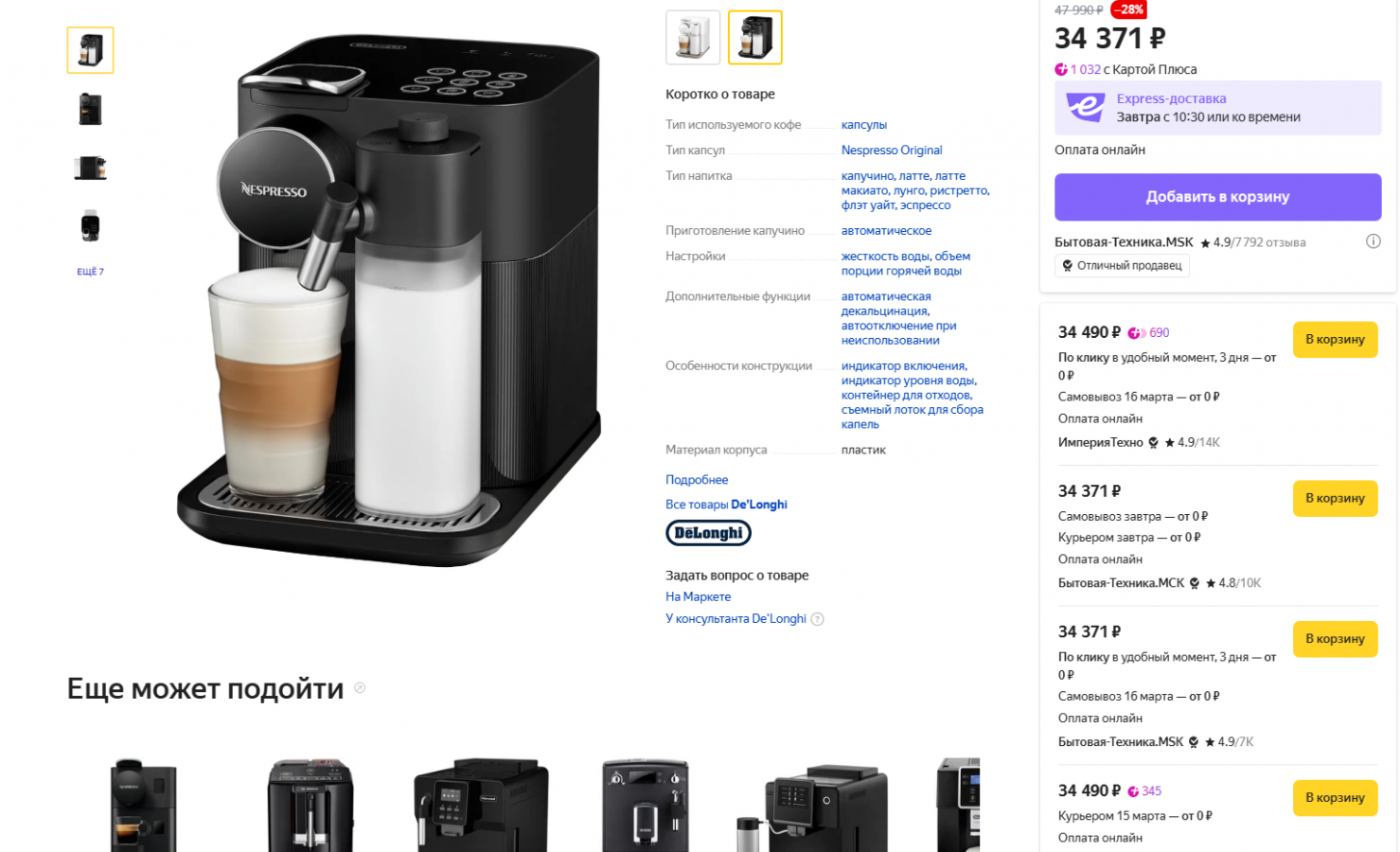Expand more photos via 'ЕЩЁ 7'
Image resolution: width=1400 pixels, height=852 pixels.
point(90,272)
